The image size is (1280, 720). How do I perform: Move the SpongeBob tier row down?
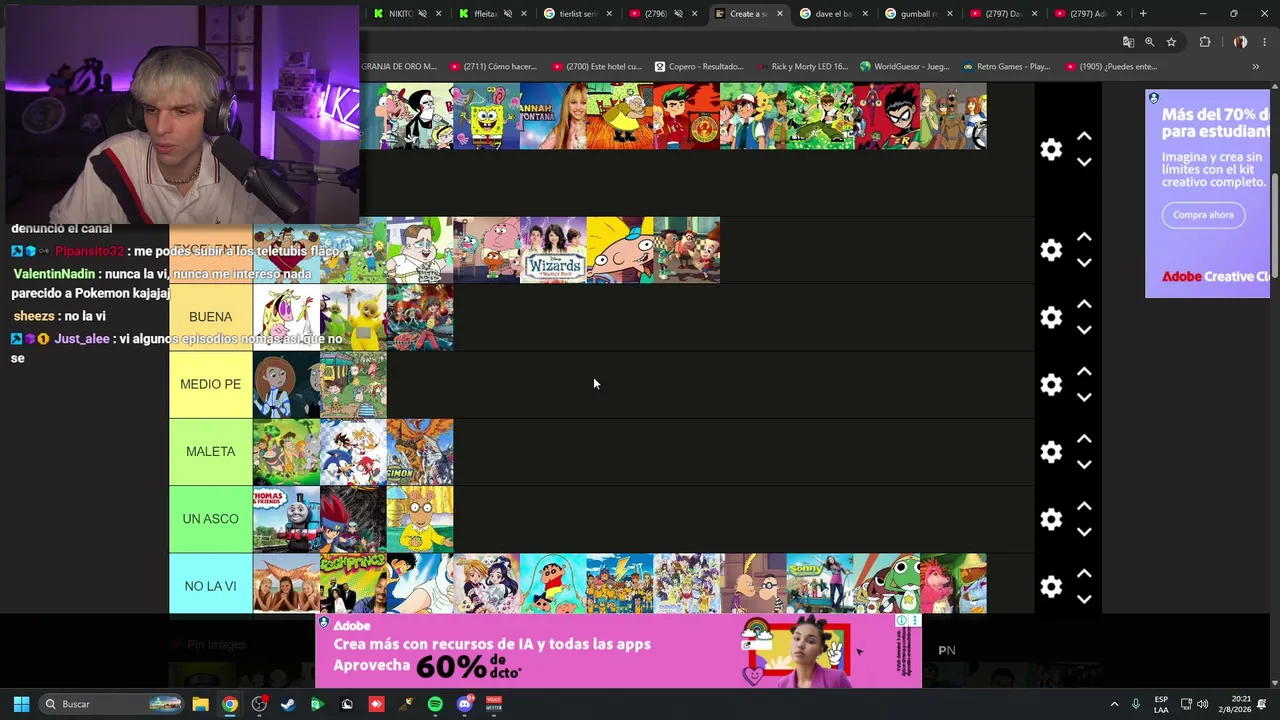pyautogui.click(x=1084, y=162)
